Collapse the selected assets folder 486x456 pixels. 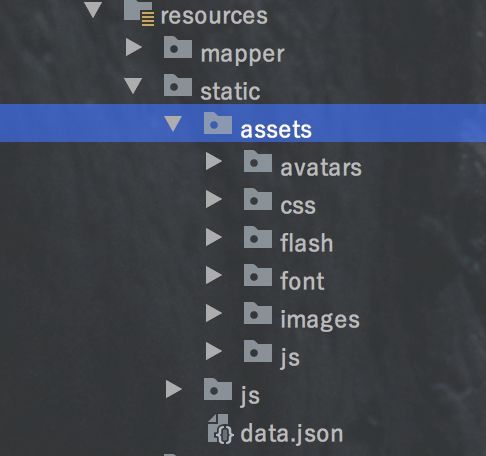tap(173, 123)
